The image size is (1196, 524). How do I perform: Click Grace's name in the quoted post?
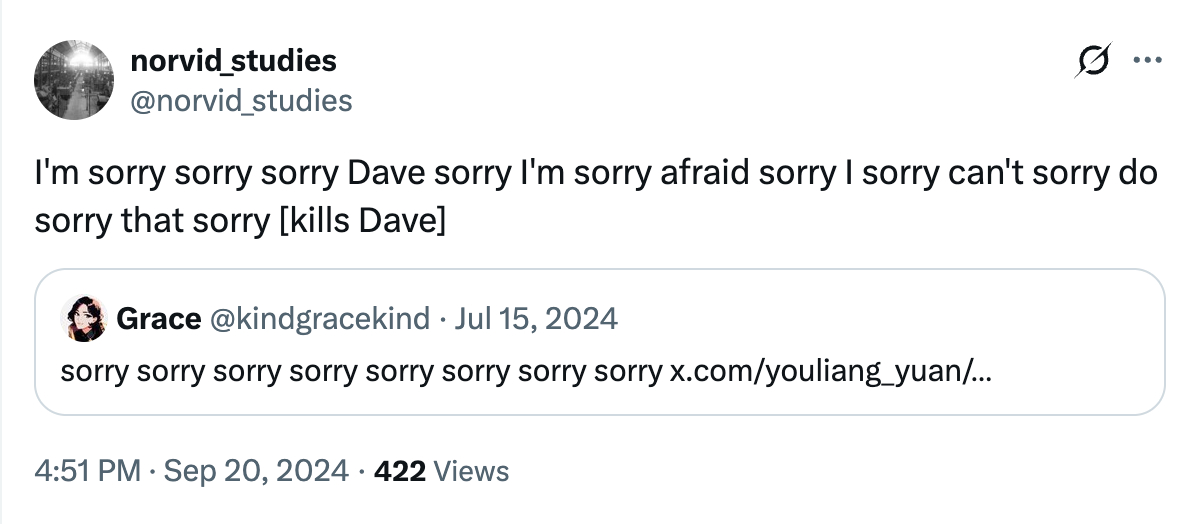pyautogui.click(x=158, y=319)
